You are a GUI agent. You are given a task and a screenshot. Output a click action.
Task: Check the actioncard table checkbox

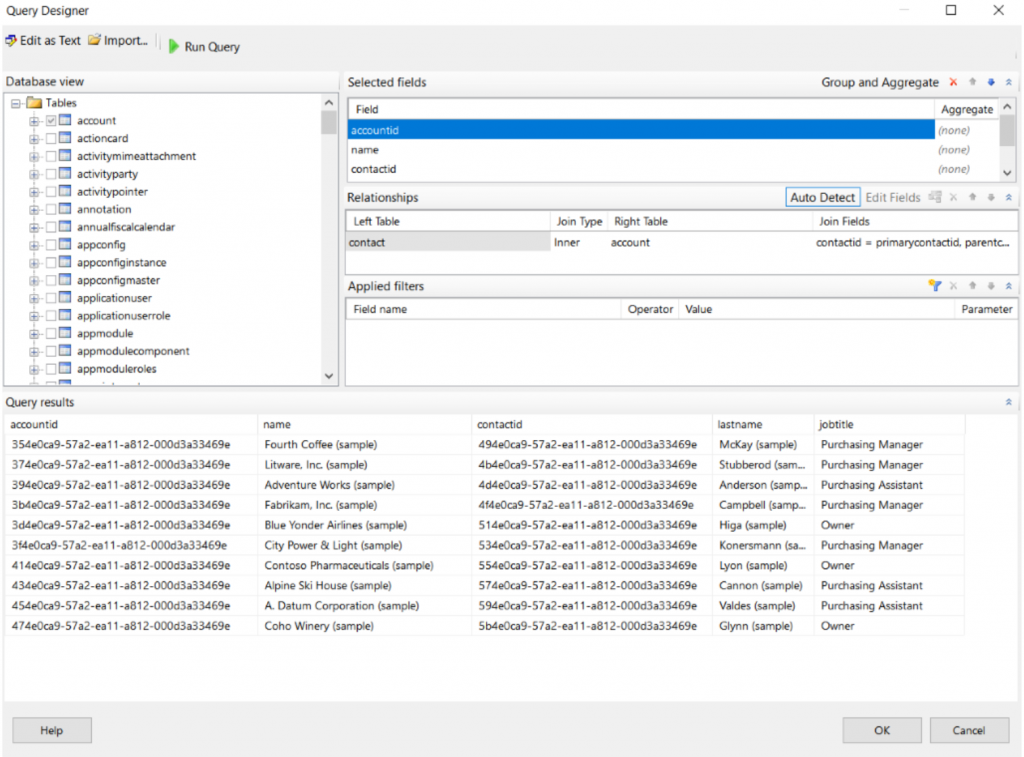click(x=51, y=138)
